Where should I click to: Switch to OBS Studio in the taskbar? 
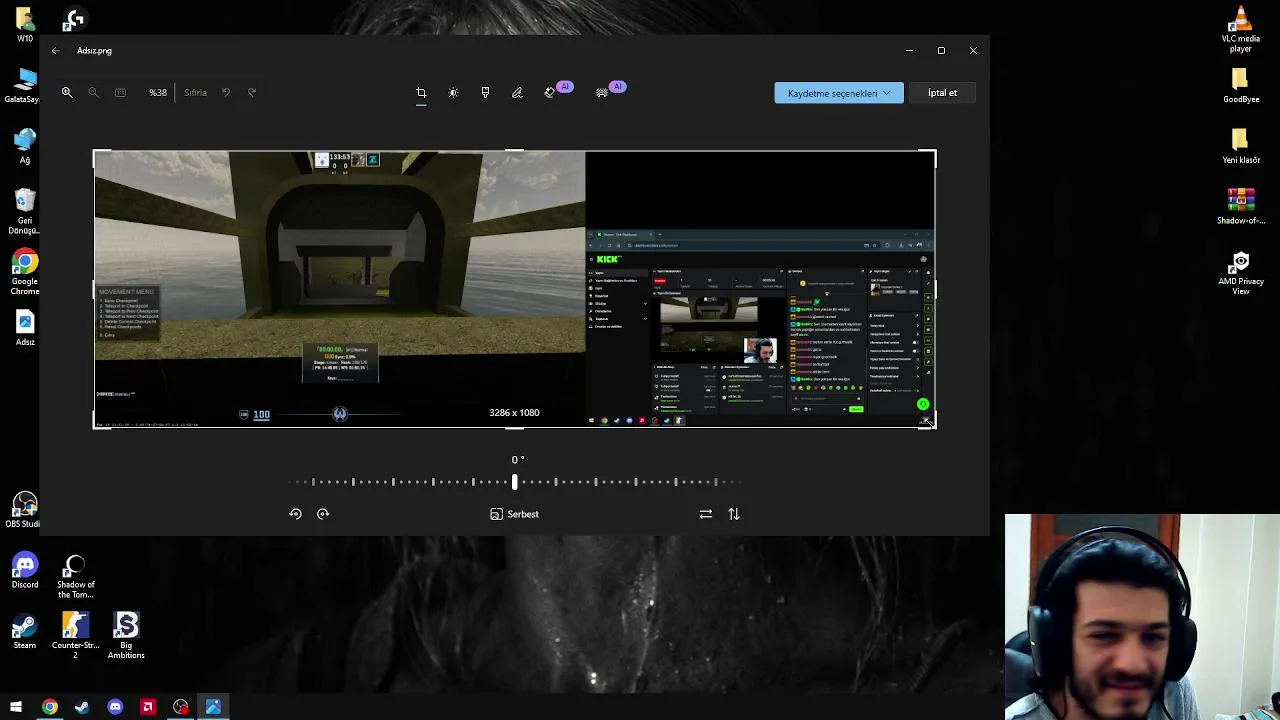click(x=180, y=707)
